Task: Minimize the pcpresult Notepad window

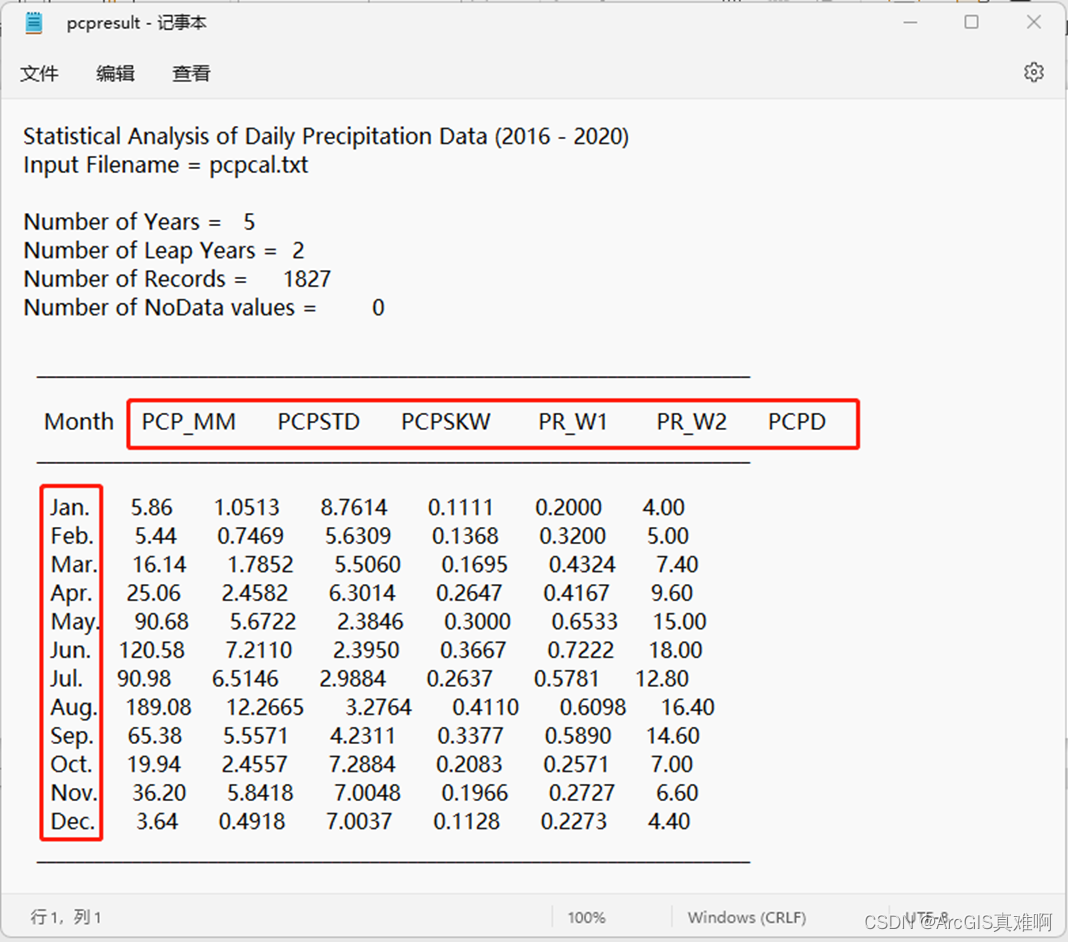Action: [x=911, y=22]
